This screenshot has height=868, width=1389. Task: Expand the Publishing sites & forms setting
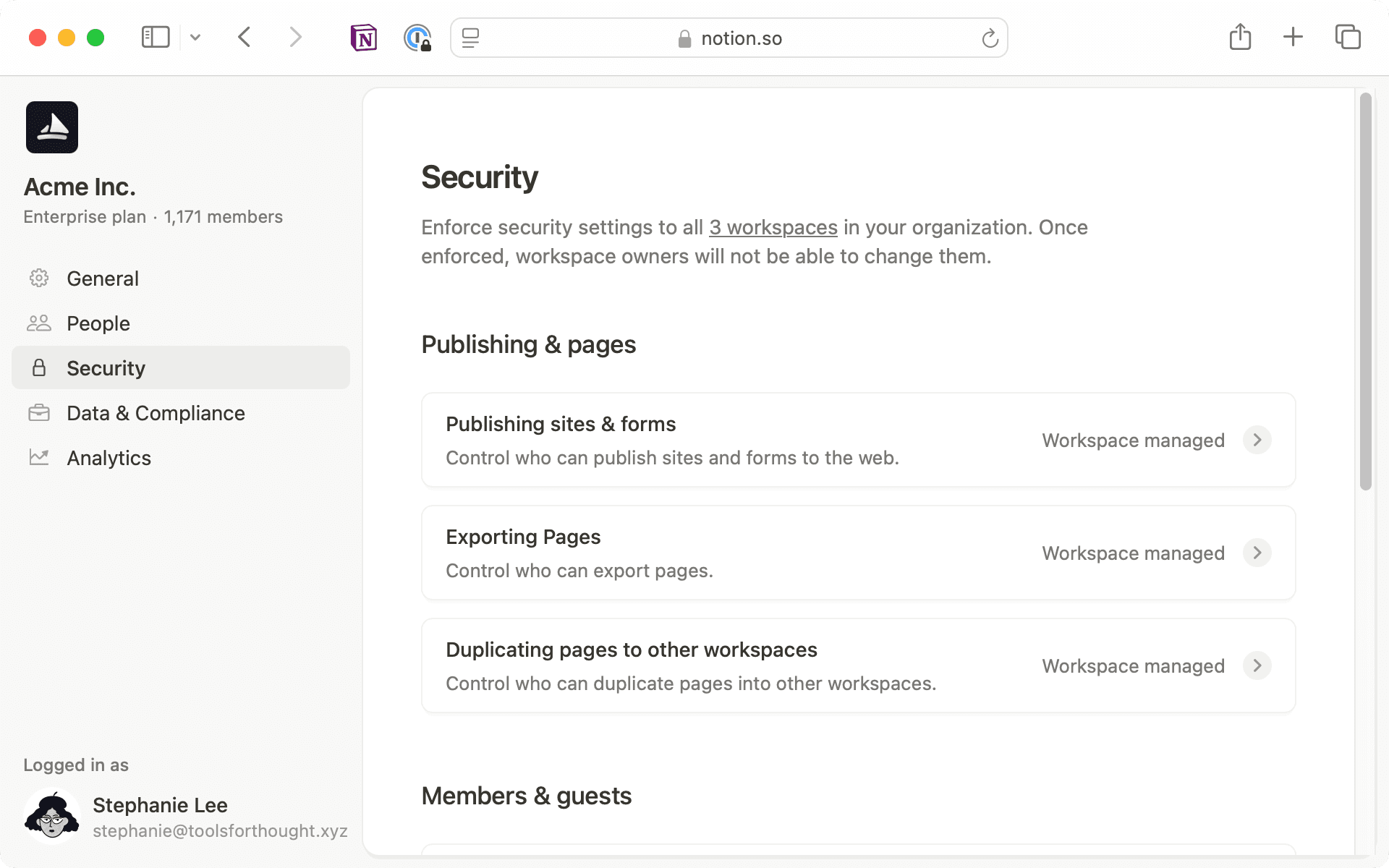(x=1257, y=440)
